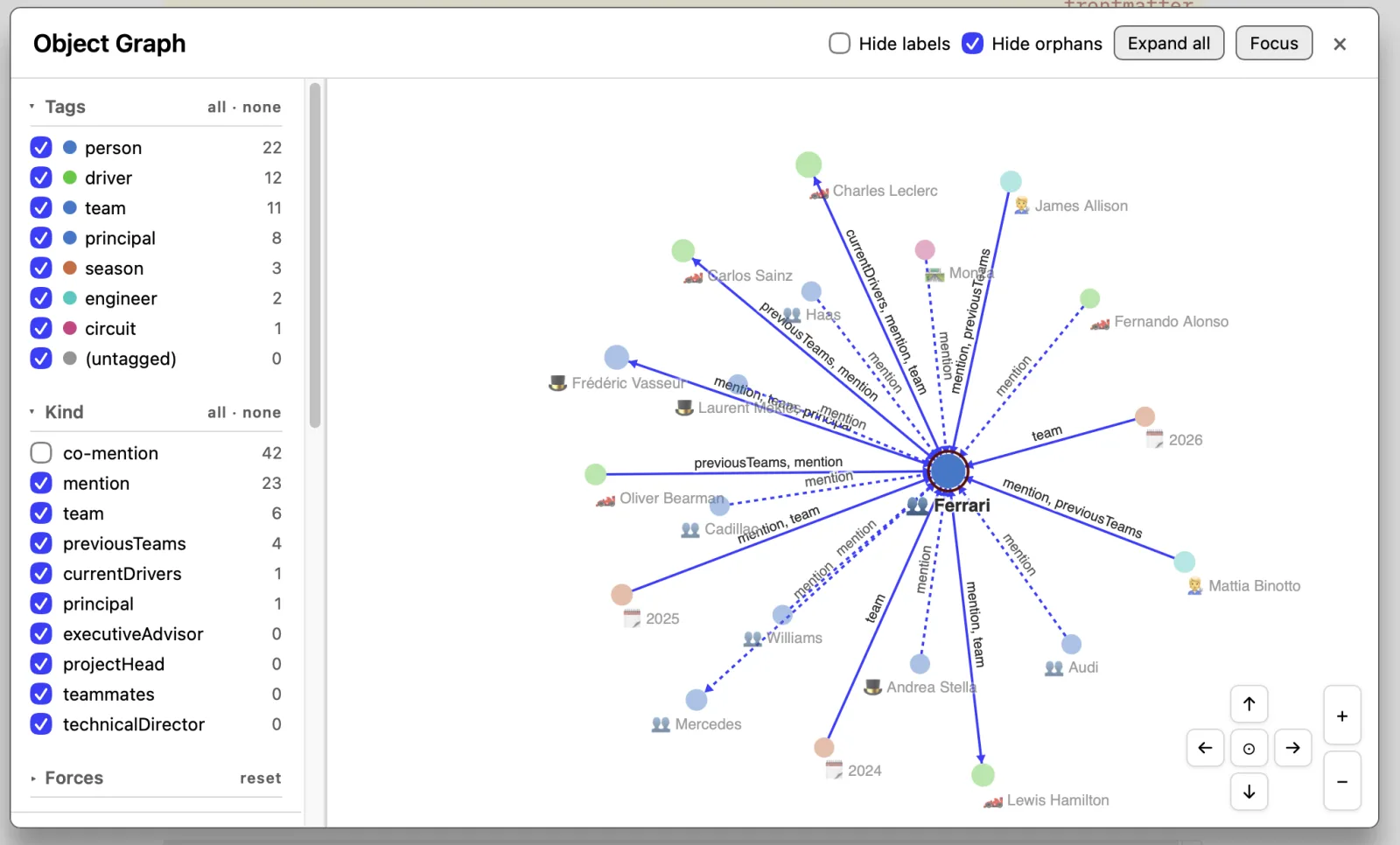Viewport: 1400px width, 845px height.
Task: Toggle the driver tag checkbox
Action: click(41, 178)
